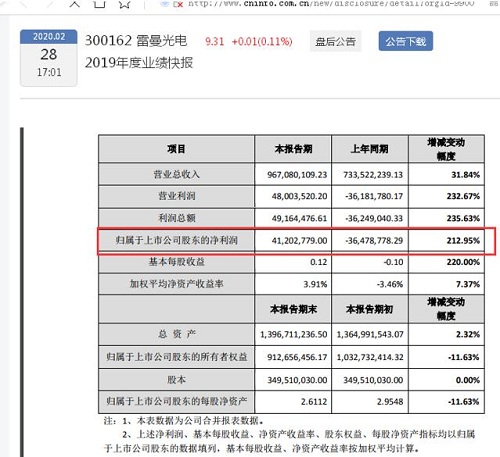Click the 股本 row label
The image size is (500, 457).
(176, 380)
